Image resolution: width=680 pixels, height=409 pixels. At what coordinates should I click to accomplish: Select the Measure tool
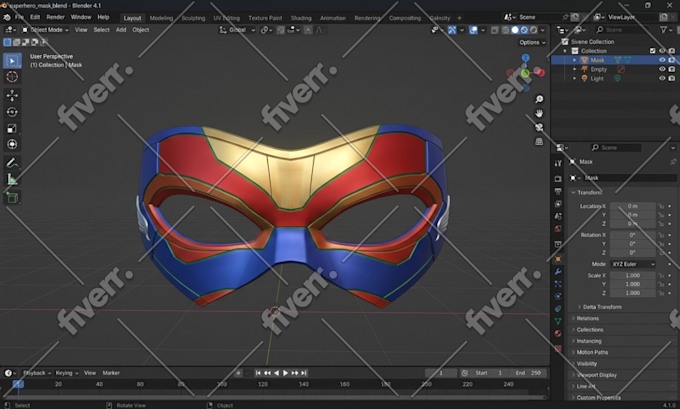click(12, 180)
